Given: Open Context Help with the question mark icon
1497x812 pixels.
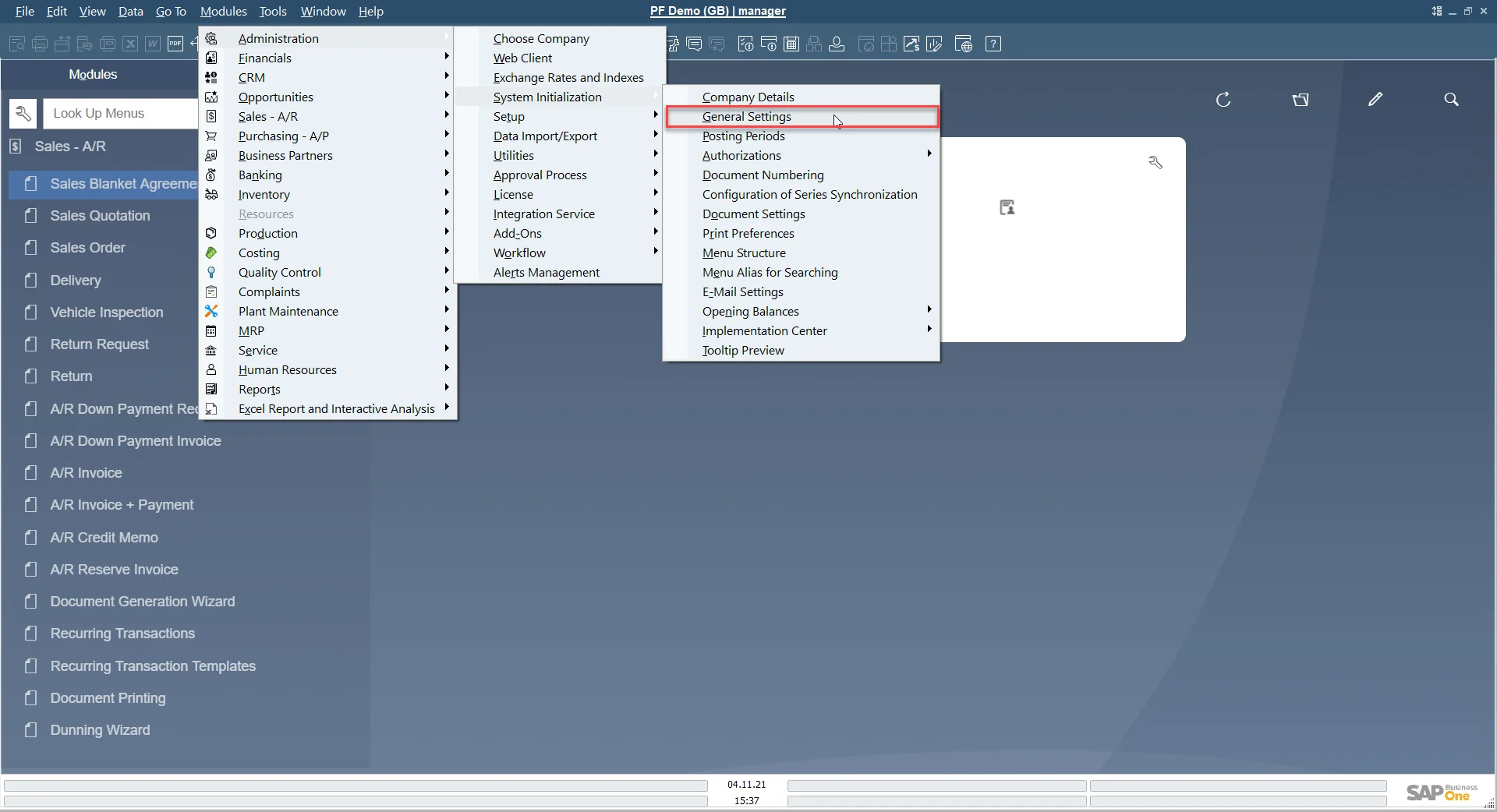Looking at the screenshot, I should pos(995,44).
